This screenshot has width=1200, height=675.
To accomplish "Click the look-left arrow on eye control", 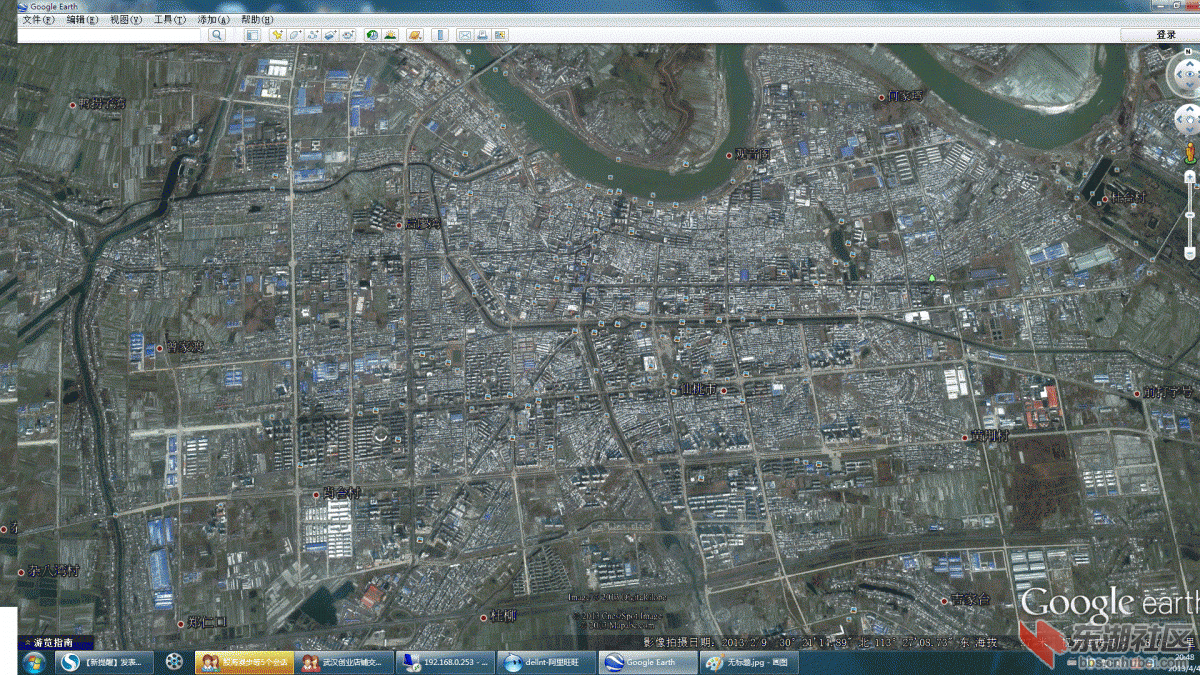I will [x=1180, y=74].
